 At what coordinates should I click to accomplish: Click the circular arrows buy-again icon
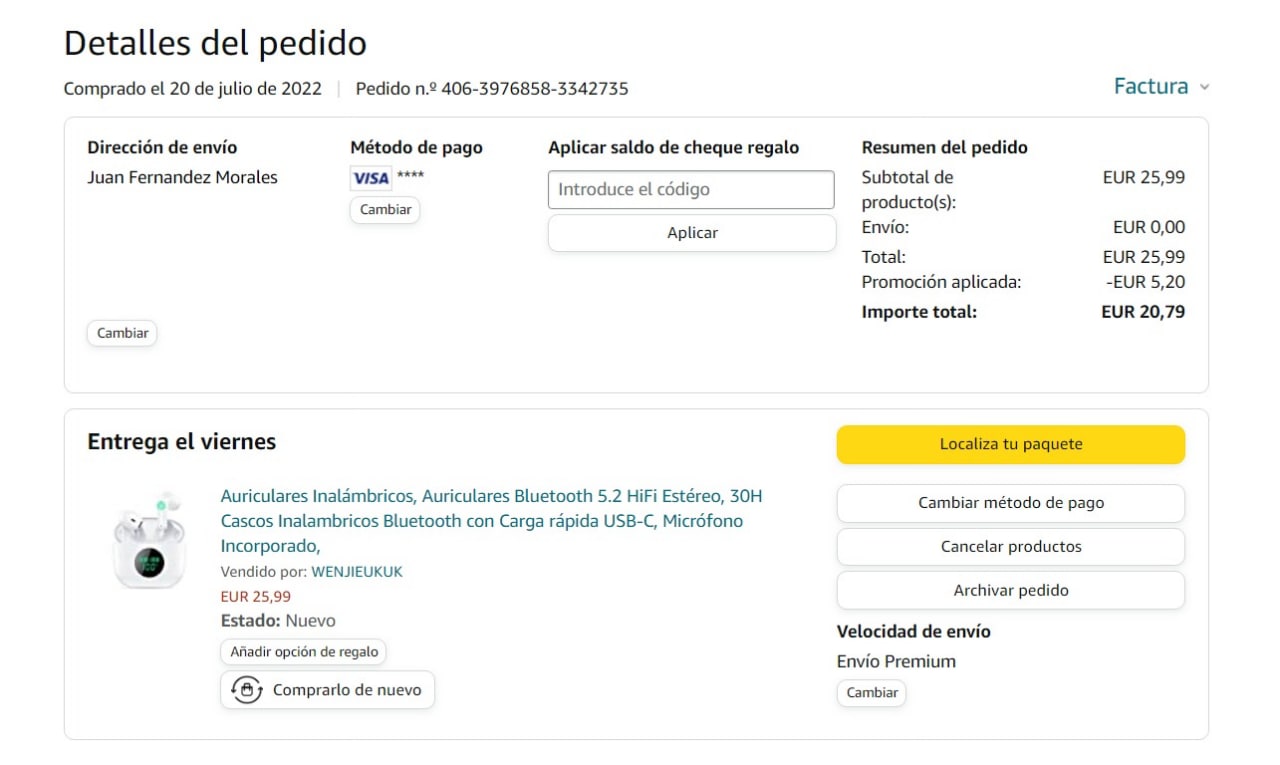pyautogui.click(x=246, y=690)
